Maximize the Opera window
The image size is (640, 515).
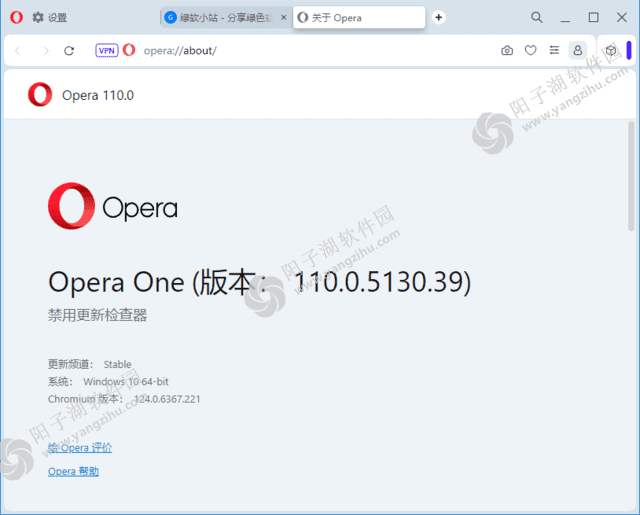point(593,18)
